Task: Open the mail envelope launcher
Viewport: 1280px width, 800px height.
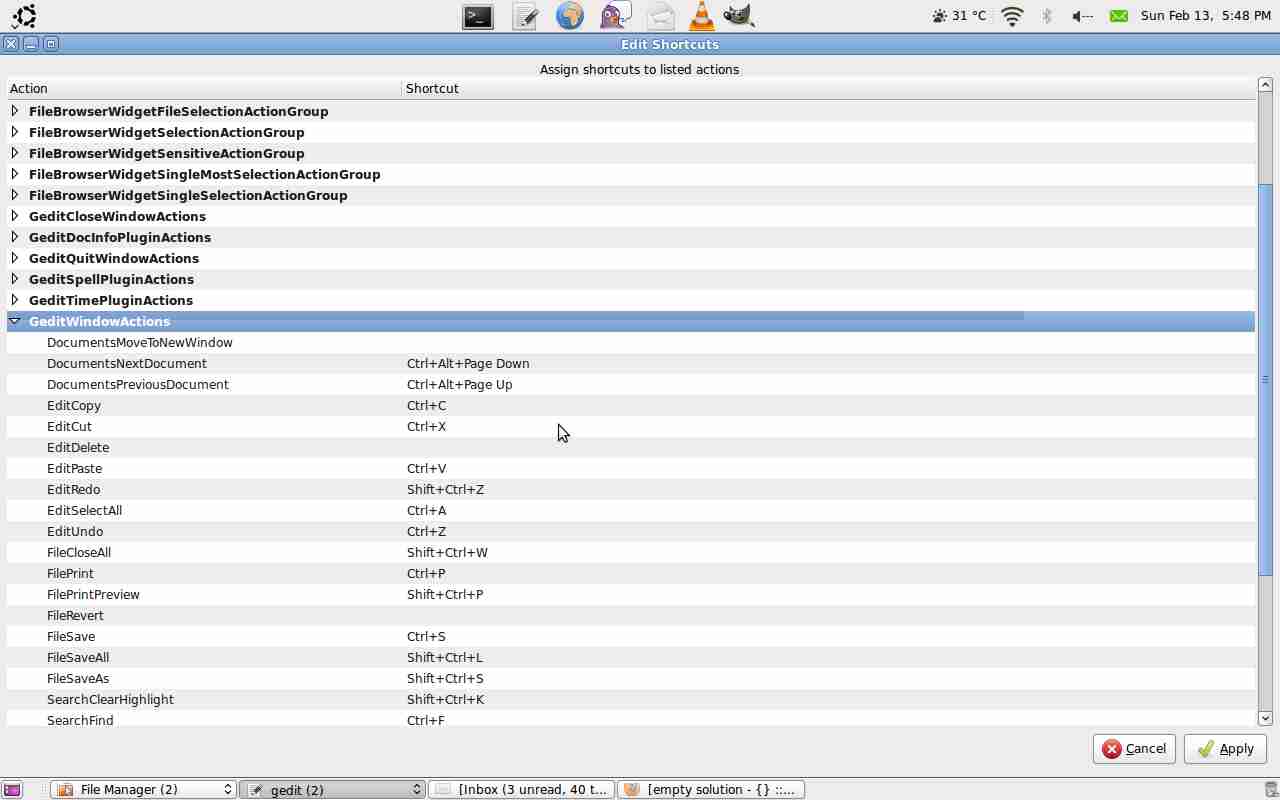Action: pyautogui.click(x=660, y=16)
